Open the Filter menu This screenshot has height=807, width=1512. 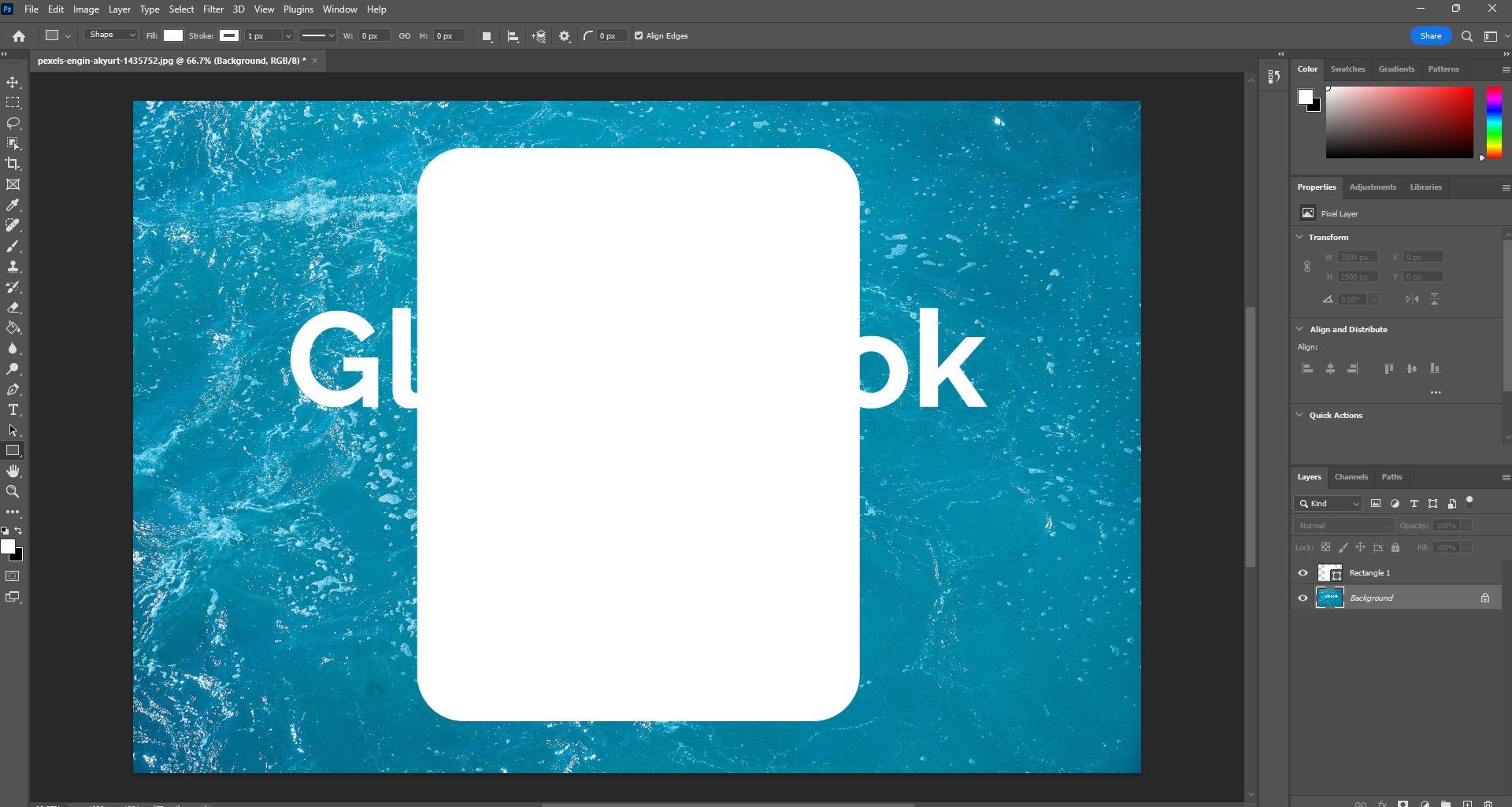click(x=213, y=9)
